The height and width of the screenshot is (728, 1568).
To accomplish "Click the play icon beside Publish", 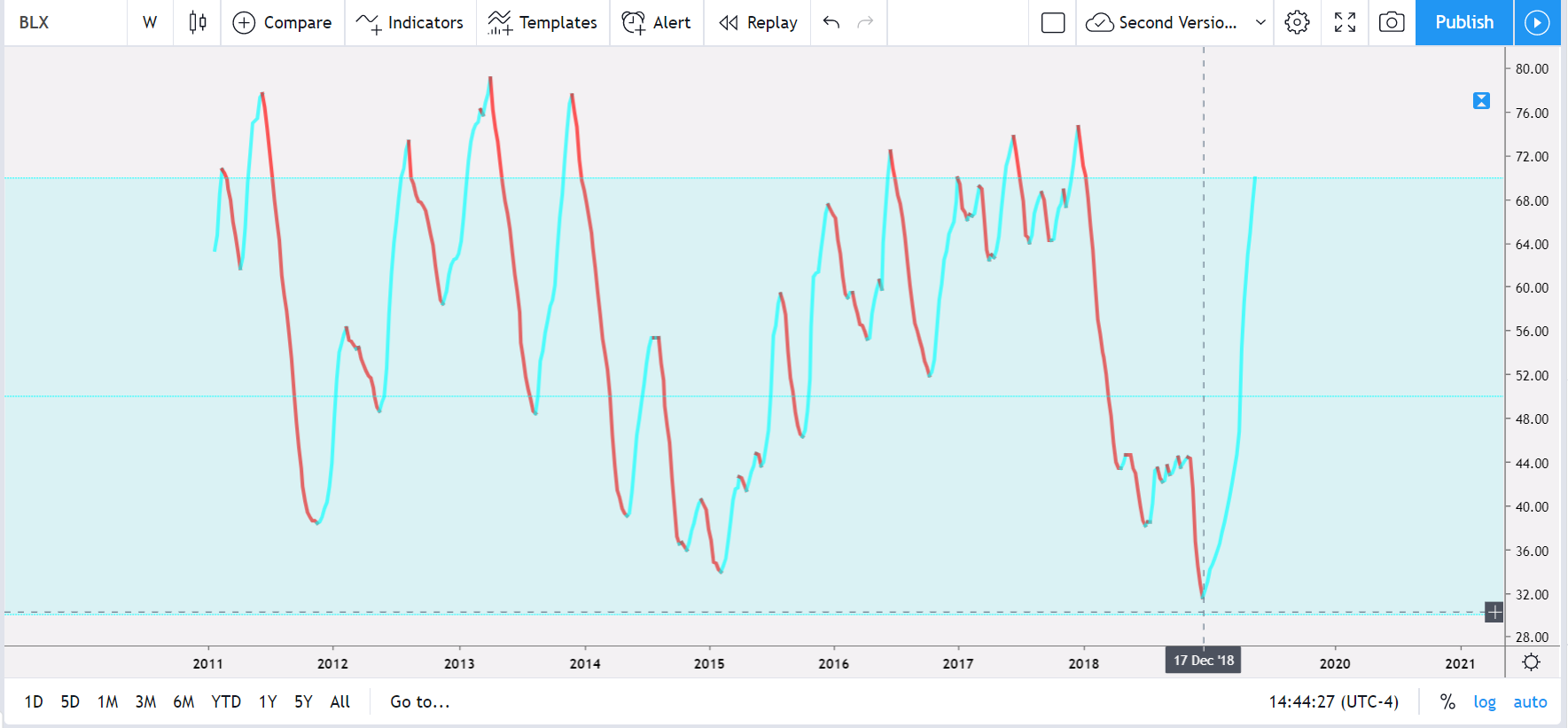I will (1537, 22).
